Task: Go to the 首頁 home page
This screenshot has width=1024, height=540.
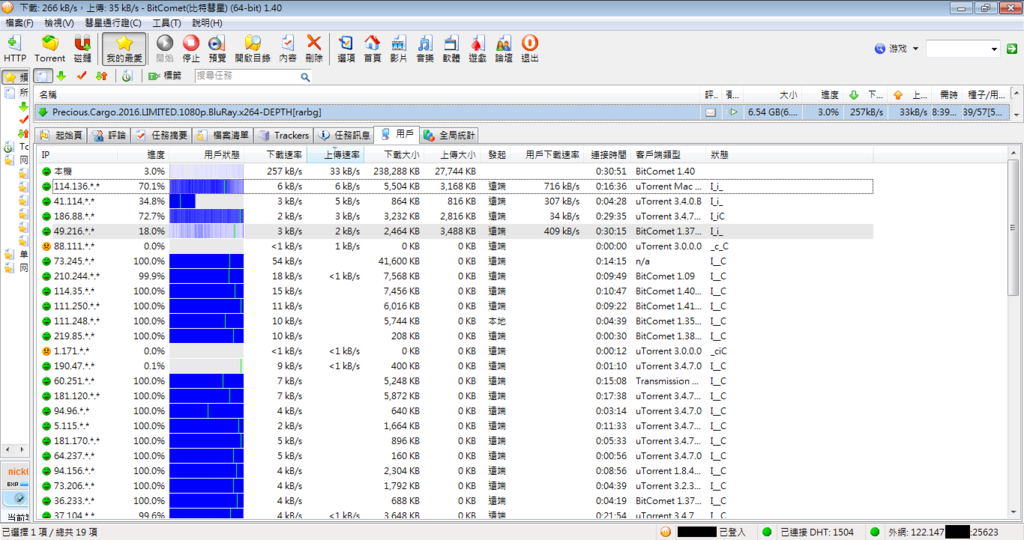Action: (372, 49)
